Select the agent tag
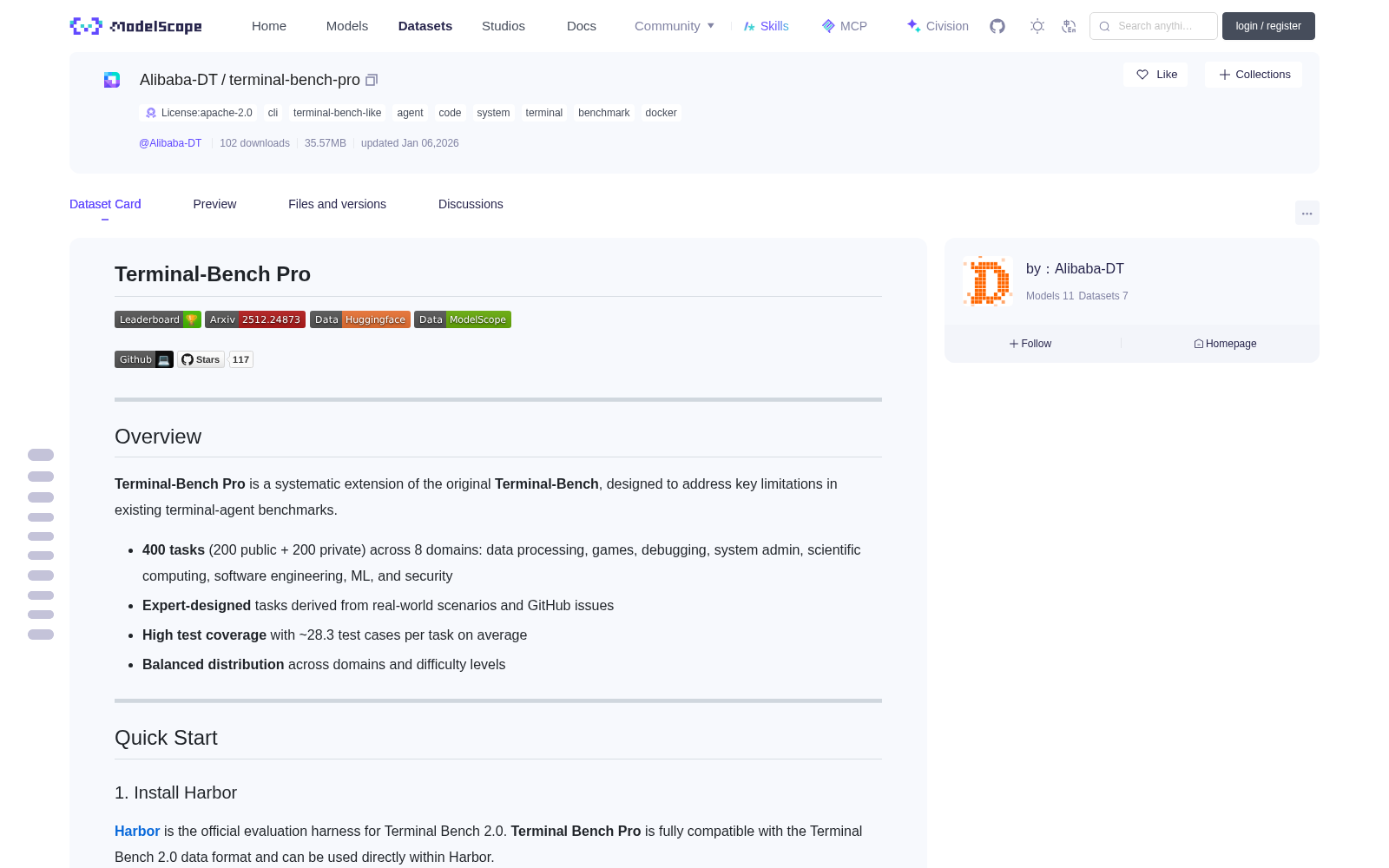This screenshot has width=1389, height=868. pos(410,113)
